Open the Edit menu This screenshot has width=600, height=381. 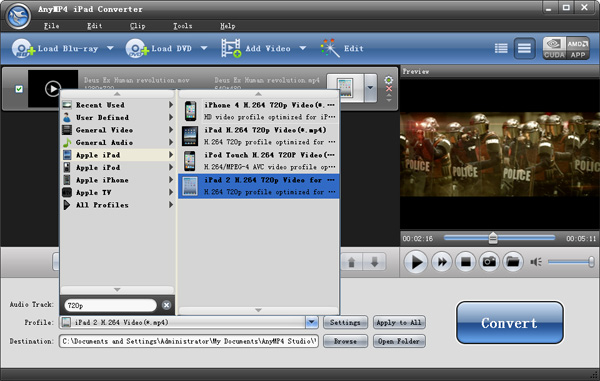[x=95, y=26]
